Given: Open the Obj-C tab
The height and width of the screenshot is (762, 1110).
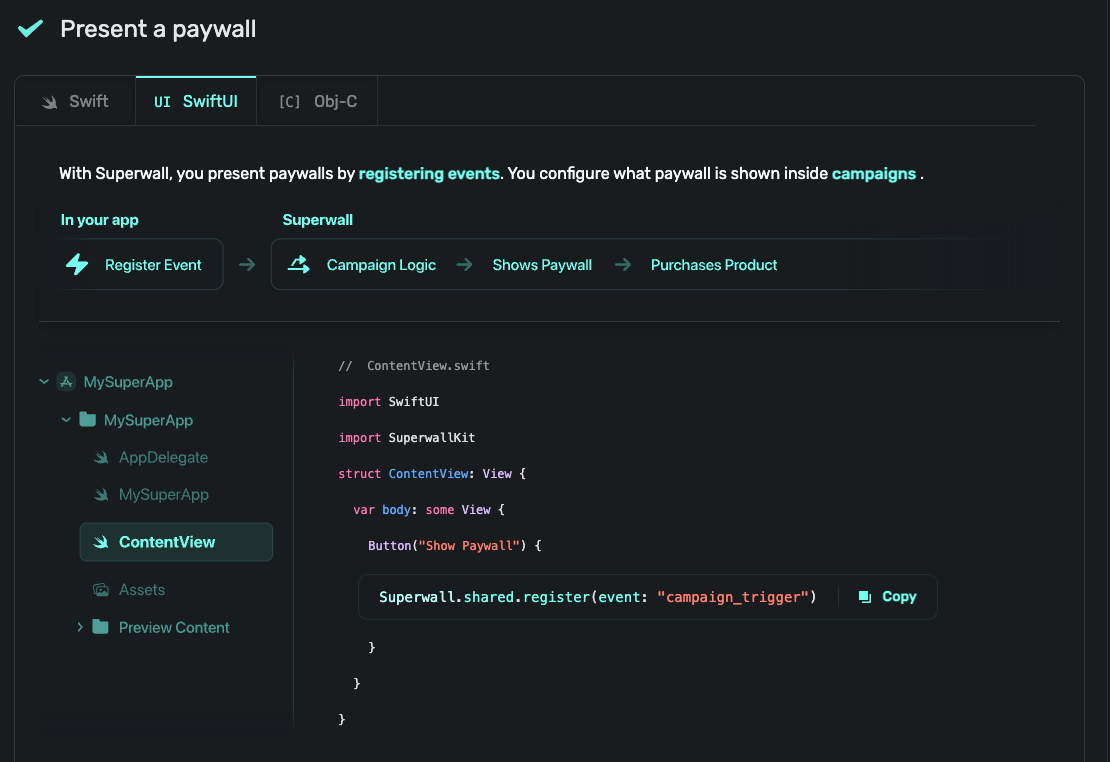Looking at the screenshot, I should tap(317, 101).
